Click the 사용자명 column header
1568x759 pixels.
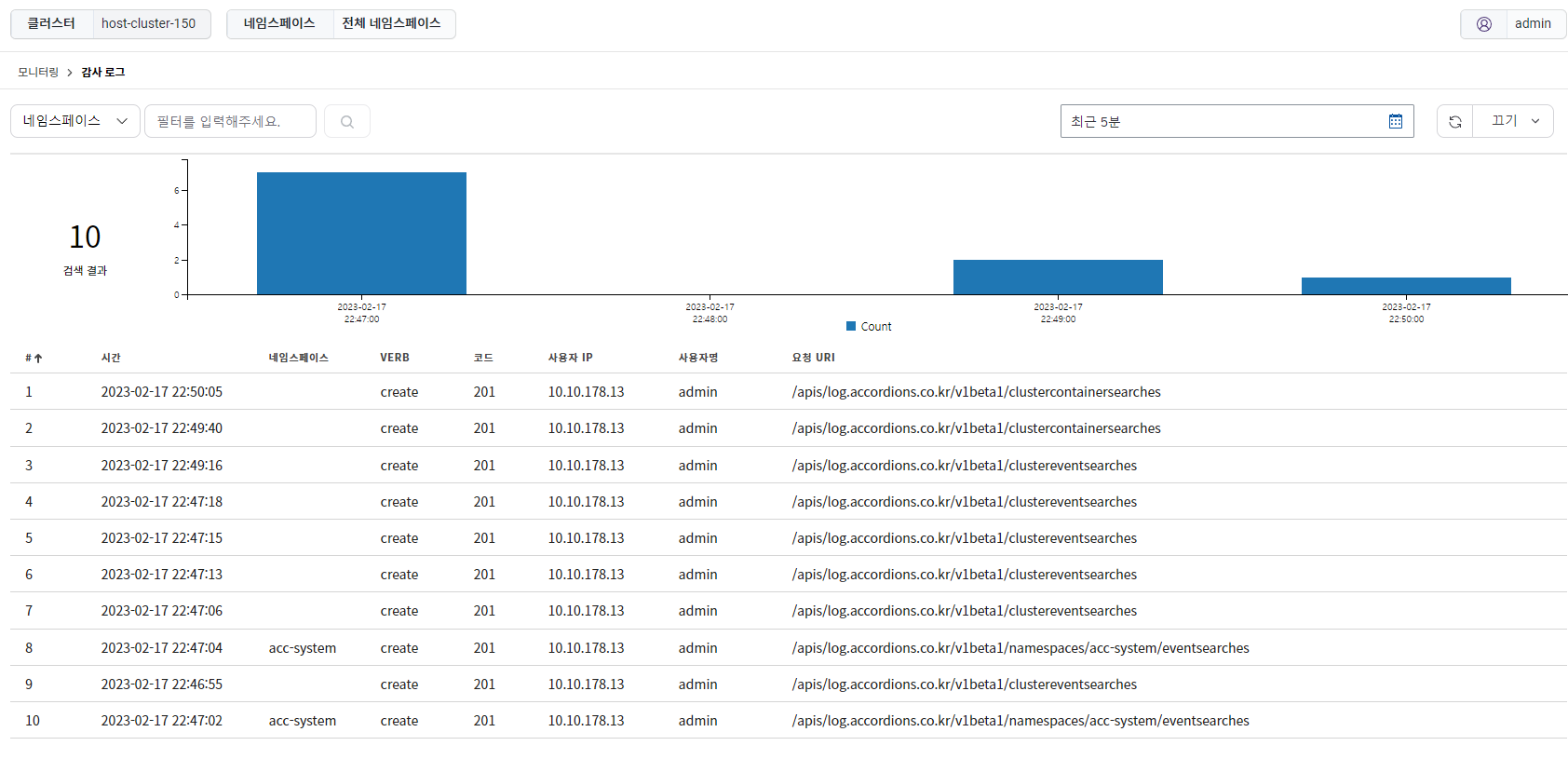698,358
